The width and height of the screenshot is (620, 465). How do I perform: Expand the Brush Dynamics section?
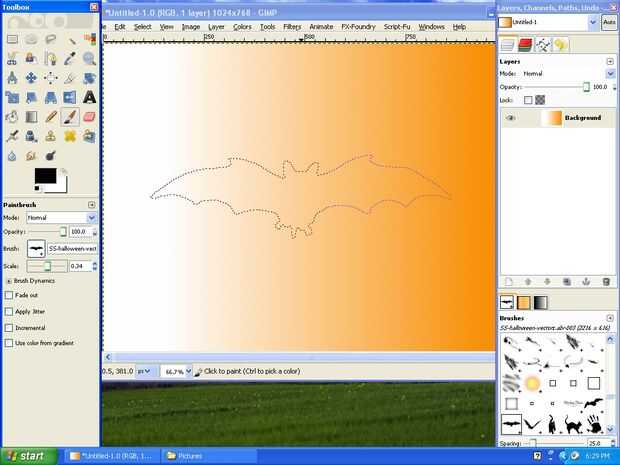[x=8, y=281]
